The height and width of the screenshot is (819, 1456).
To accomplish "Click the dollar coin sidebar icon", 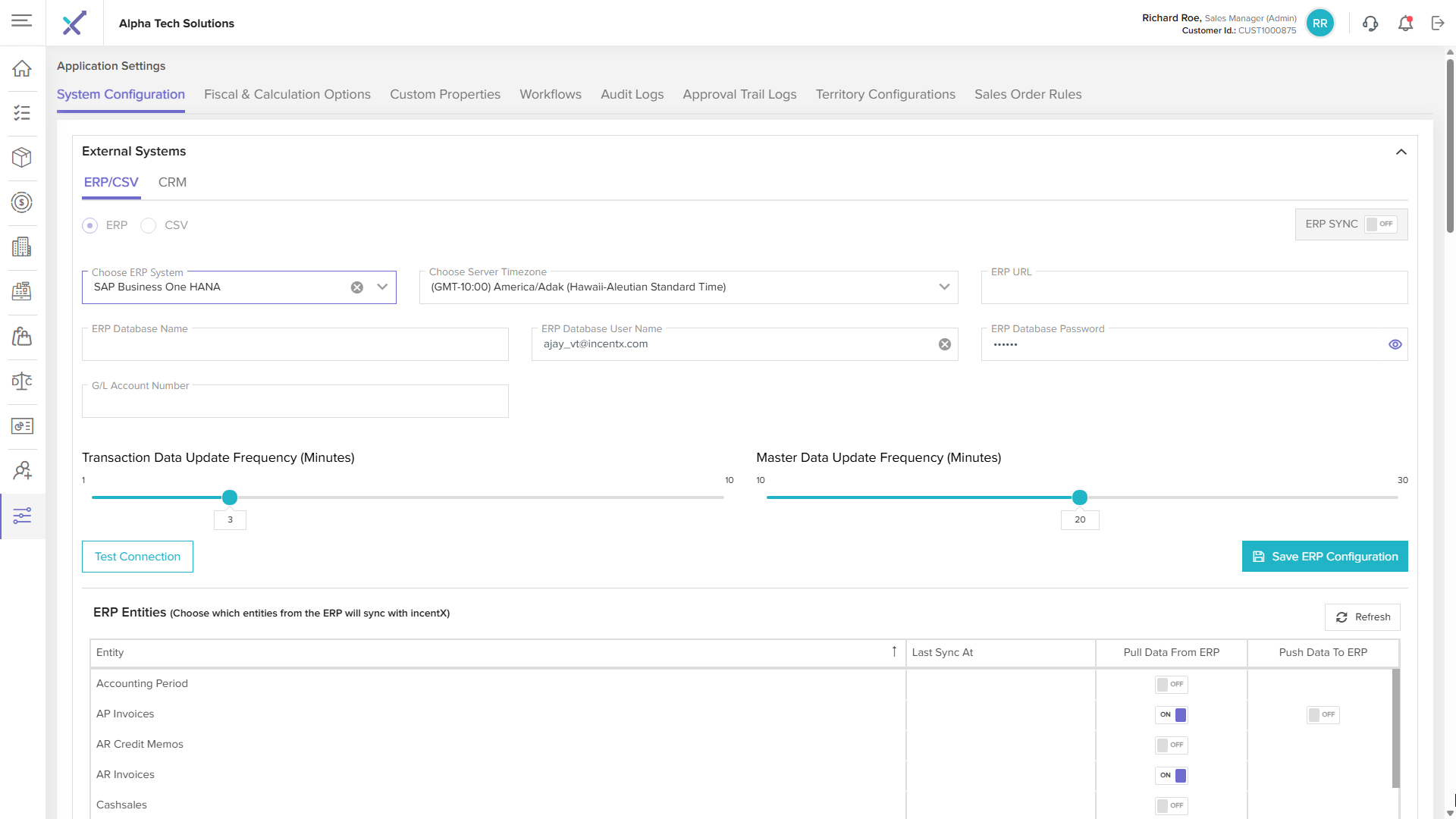I will [22, 202].
